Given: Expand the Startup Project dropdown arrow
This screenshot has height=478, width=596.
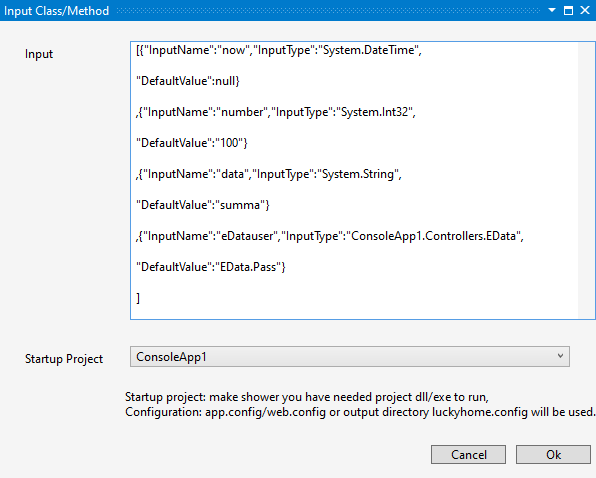Looking at the screenshot, I should pyautogui.click(x=560, y=356).
